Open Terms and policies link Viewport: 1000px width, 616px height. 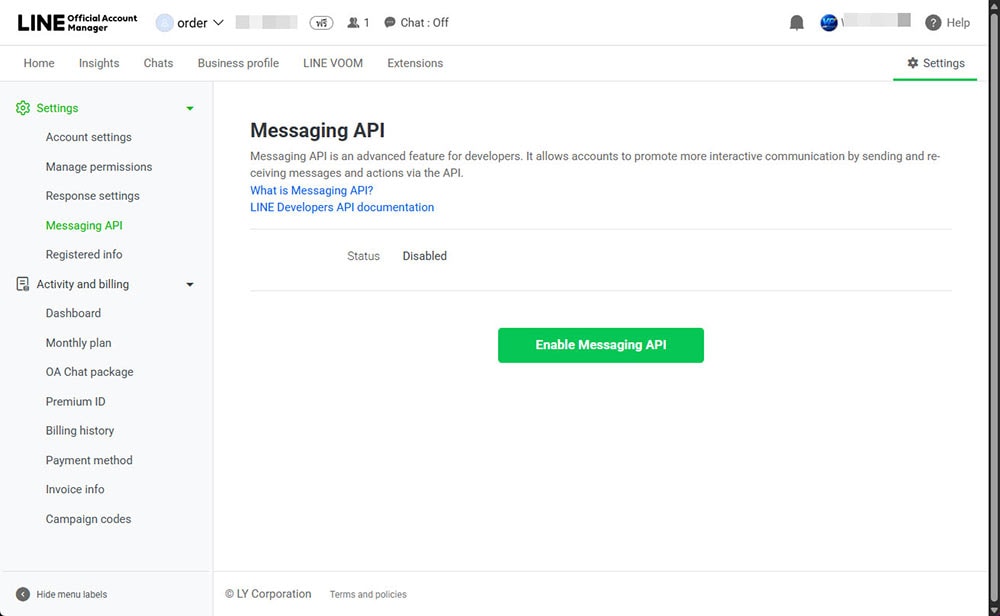(x=368, y=594)
